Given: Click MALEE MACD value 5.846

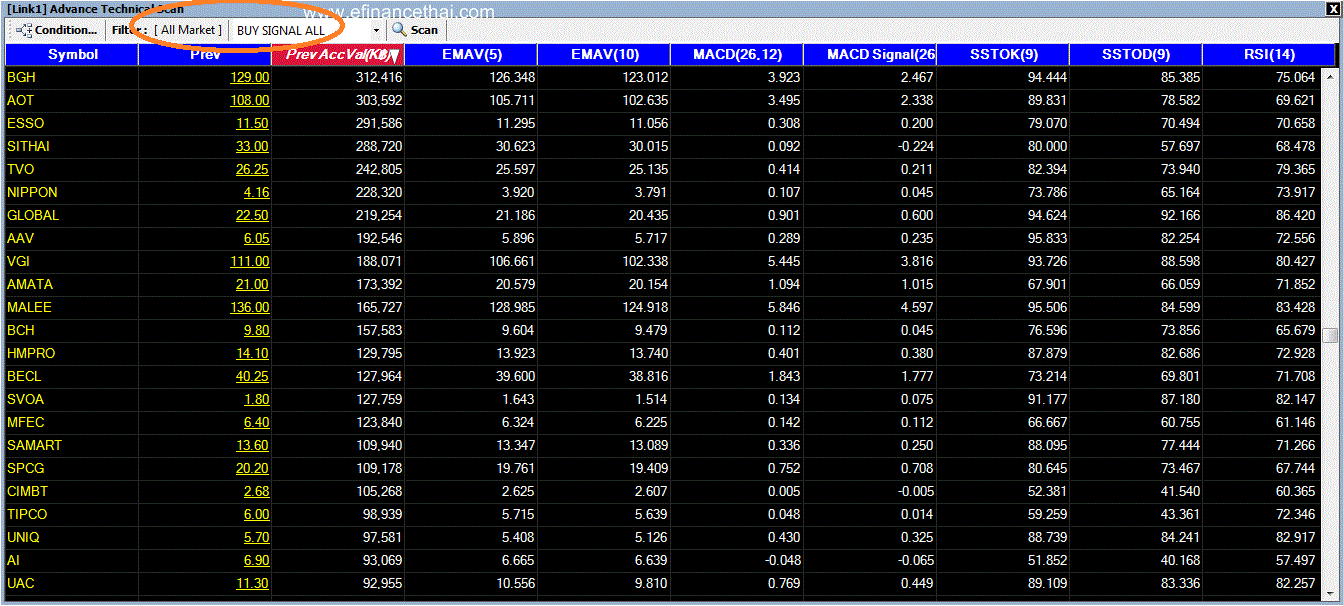Looking at the screenshot, I should pyautogui.click(x=784, y=307).
